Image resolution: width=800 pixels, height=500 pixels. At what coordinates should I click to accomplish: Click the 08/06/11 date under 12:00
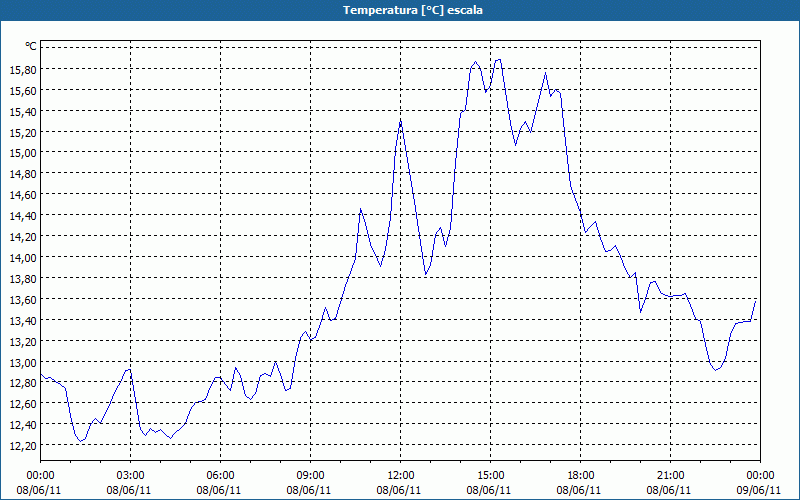pos(399,490)
